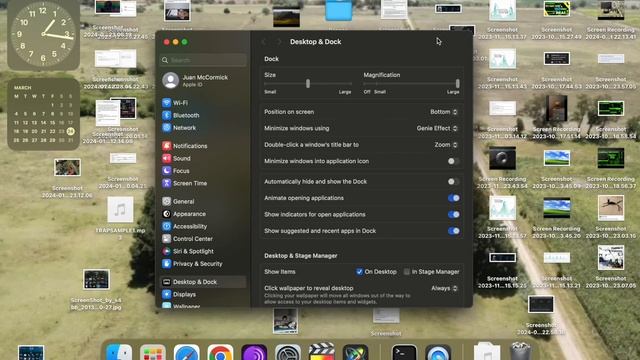Select the TRAPSAMPLE1.mp3 file on desktop

coord(120,217)
